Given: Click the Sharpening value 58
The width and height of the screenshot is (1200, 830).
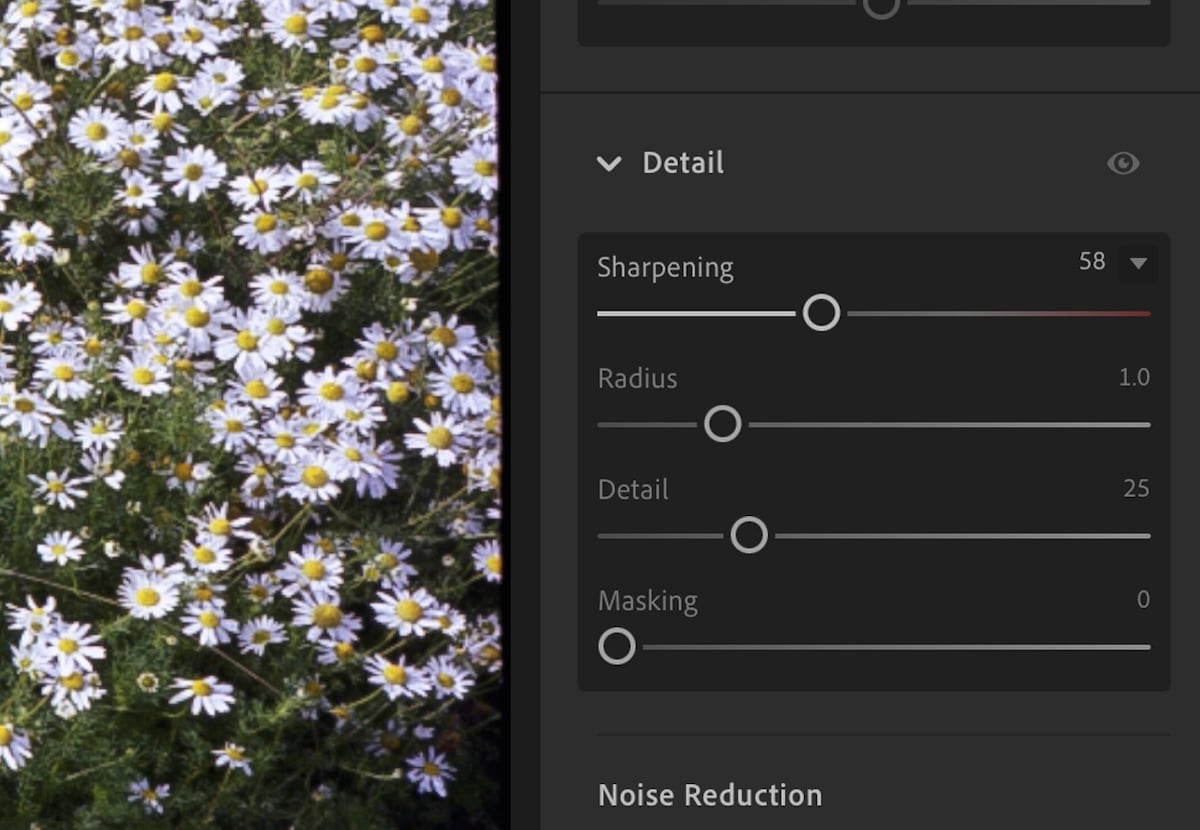Looking at the screenshot, I should click(x=1091, y=262).
